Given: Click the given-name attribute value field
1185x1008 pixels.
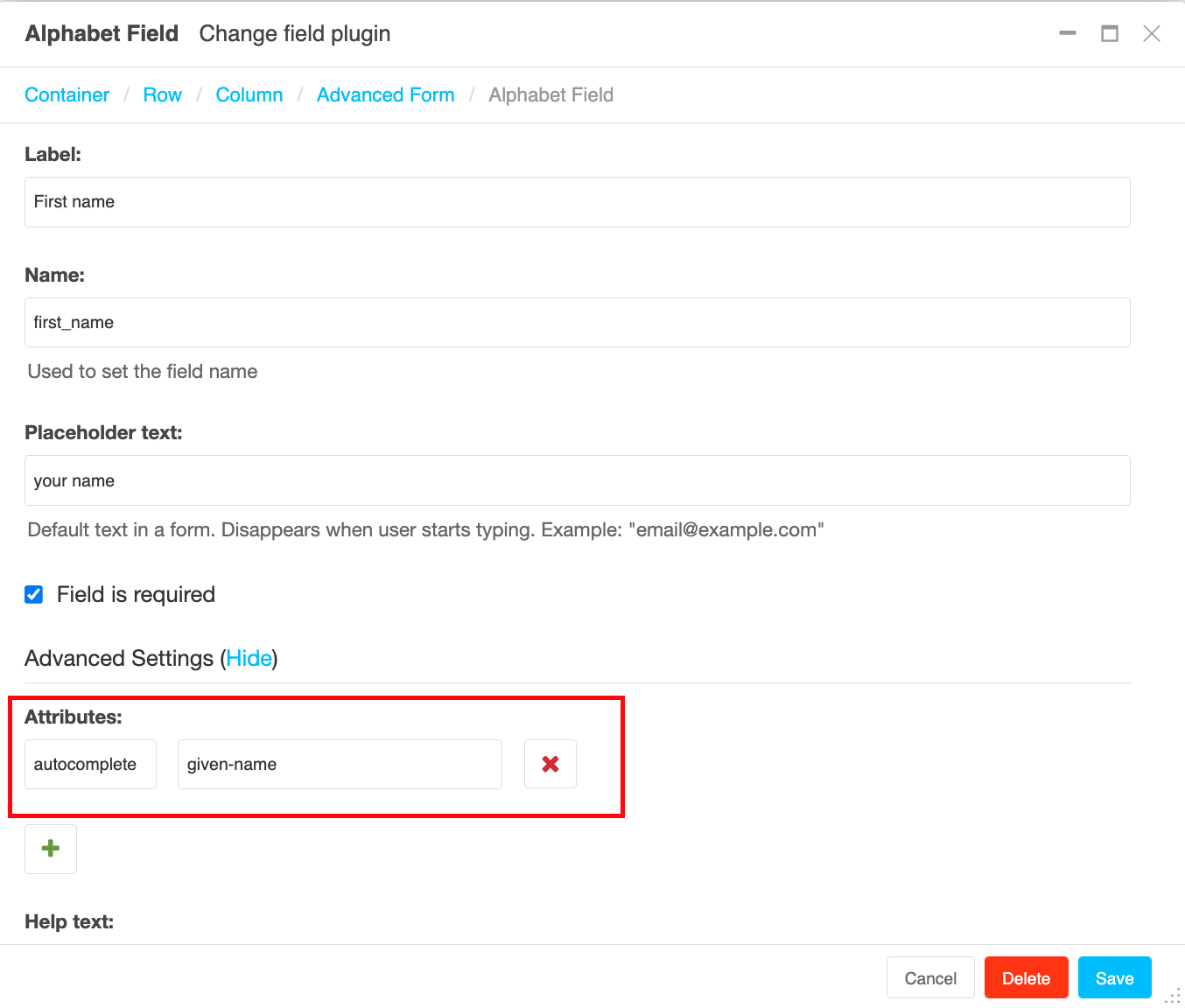Looking at the screenshot, I should [340, 764].
